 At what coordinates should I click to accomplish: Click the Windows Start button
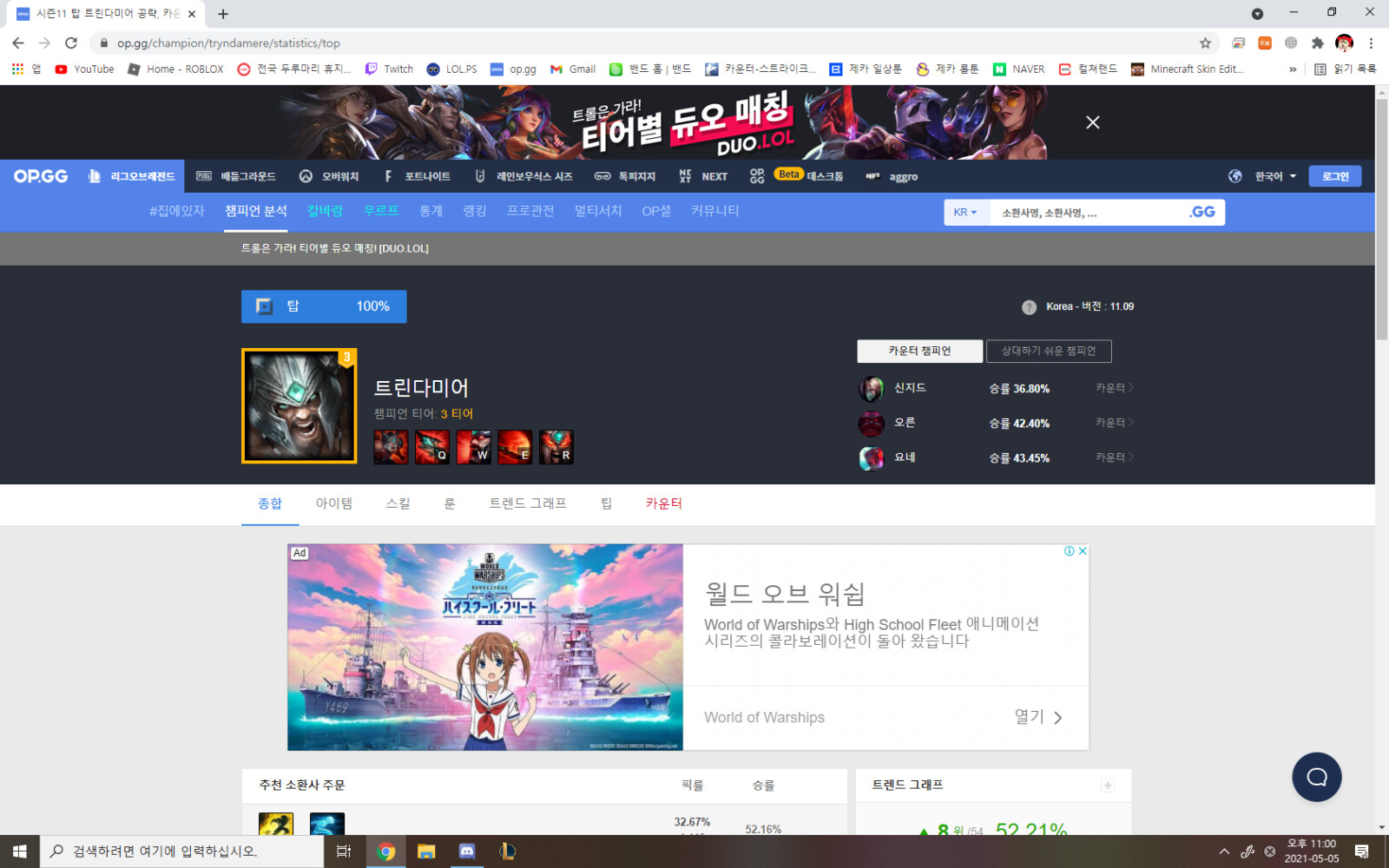coord(20,852)
